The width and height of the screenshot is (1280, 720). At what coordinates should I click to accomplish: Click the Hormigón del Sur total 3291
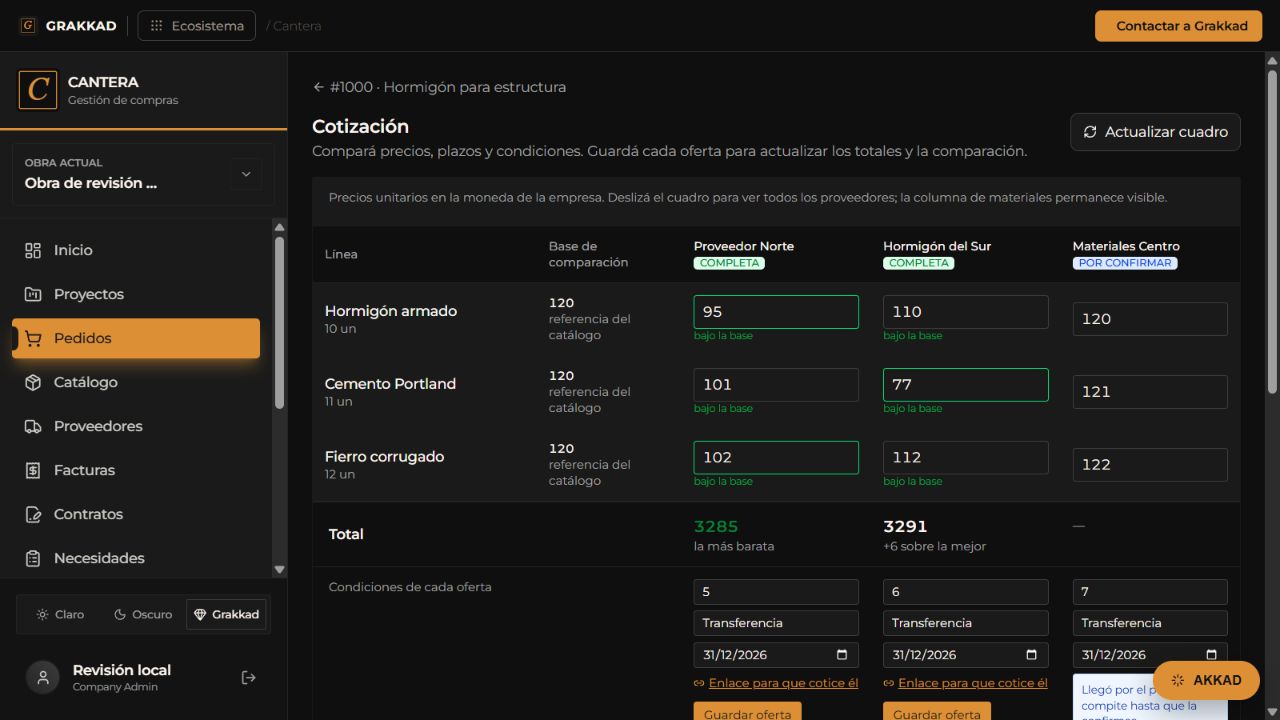coord(905,526)
